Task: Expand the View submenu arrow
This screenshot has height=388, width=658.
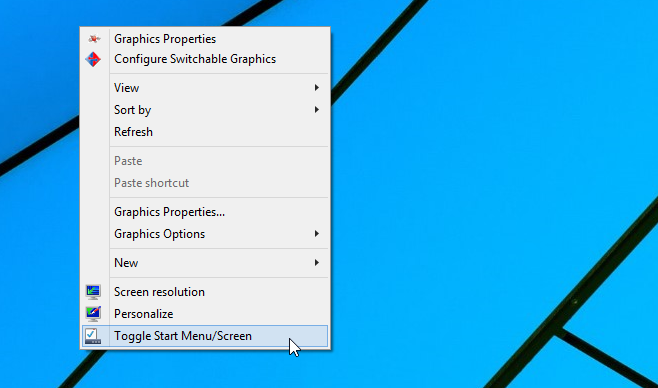Action: tap(317, 88)
